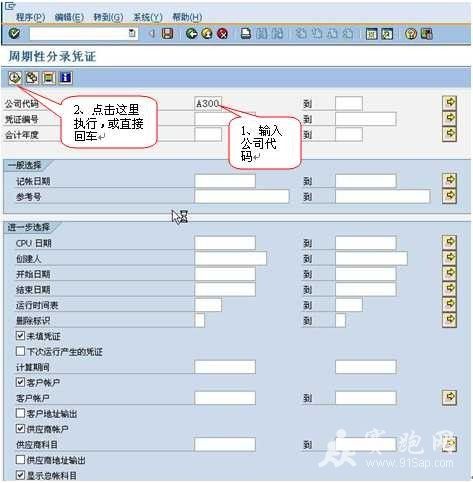Check the 下次运行产生的凭证 checkbox
Screen dimensions: 473x483
pos(20,351)
